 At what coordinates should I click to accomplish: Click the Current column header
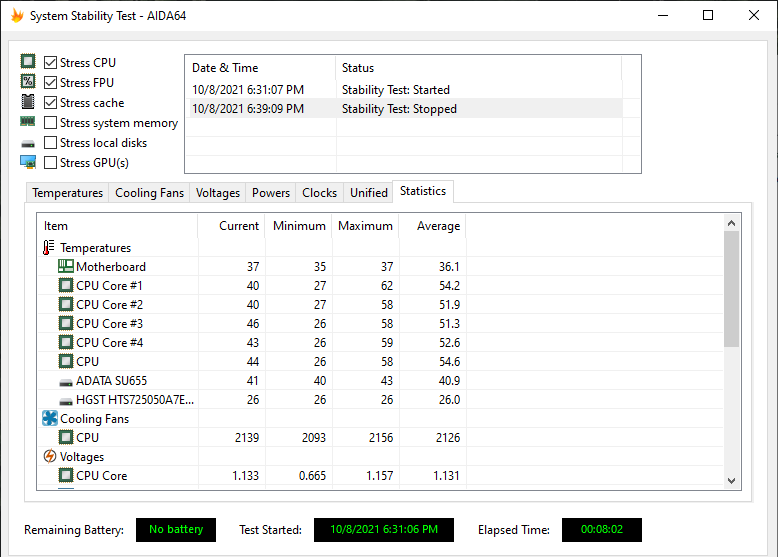231,226
